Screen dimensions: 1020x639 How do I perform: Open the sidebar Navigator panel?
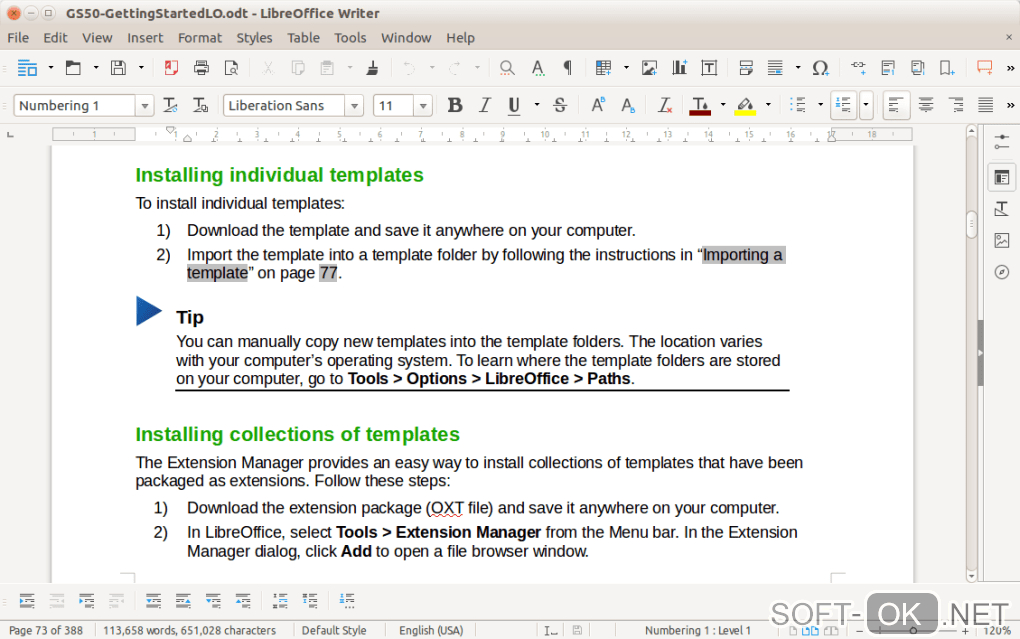pyautogui.click(x=1002, y=272)
